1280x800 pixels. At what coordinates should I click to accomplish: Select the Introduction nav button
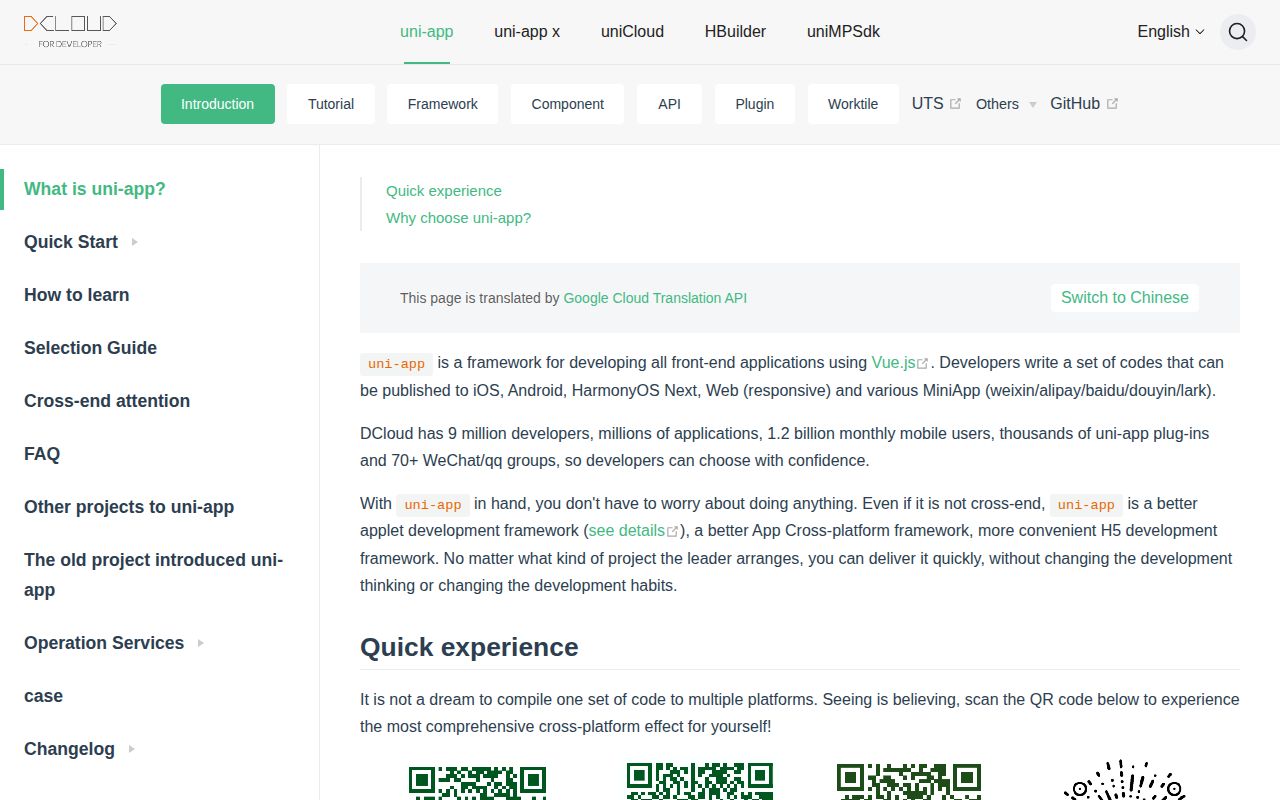218,104
